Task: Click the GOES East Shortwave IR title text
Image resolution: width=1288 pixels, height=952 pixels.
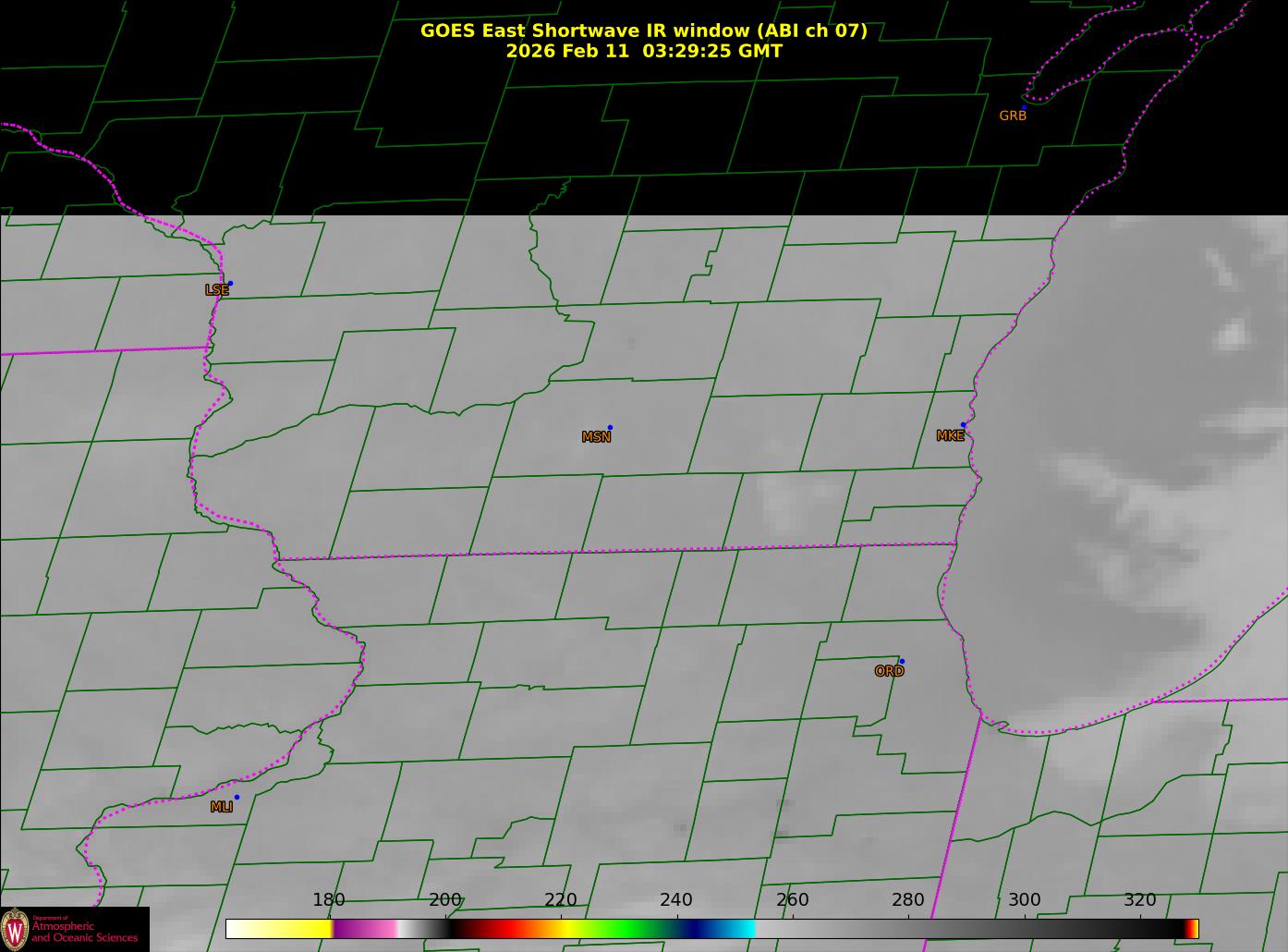Action: point(644,31)
